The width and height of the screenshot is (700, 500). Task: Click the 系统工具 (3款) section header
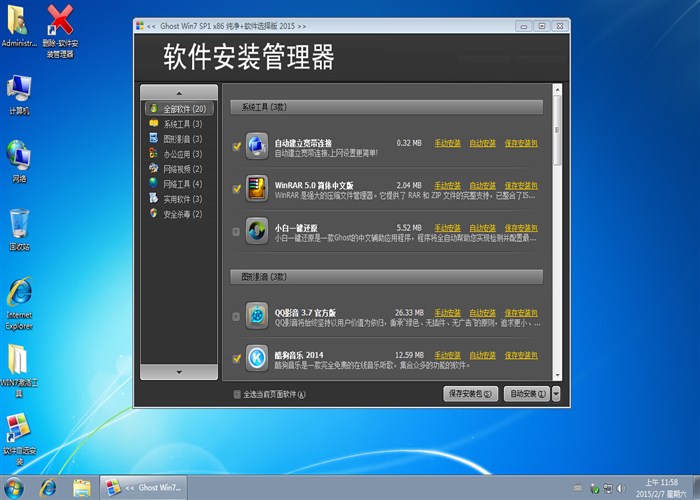tap(387, 107)
